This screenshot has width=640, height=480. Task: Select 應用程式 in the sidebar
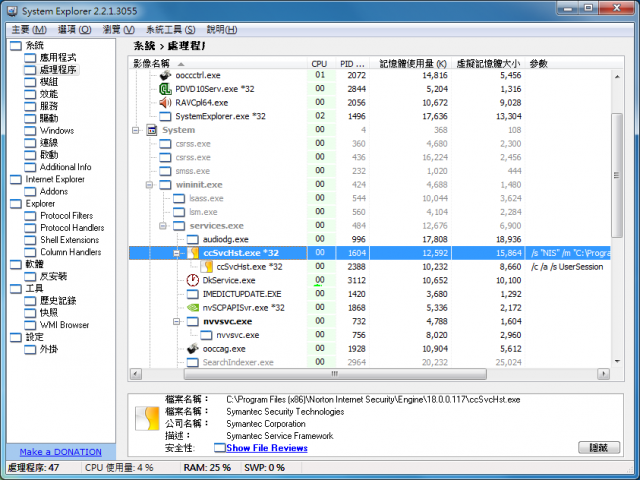58,58
